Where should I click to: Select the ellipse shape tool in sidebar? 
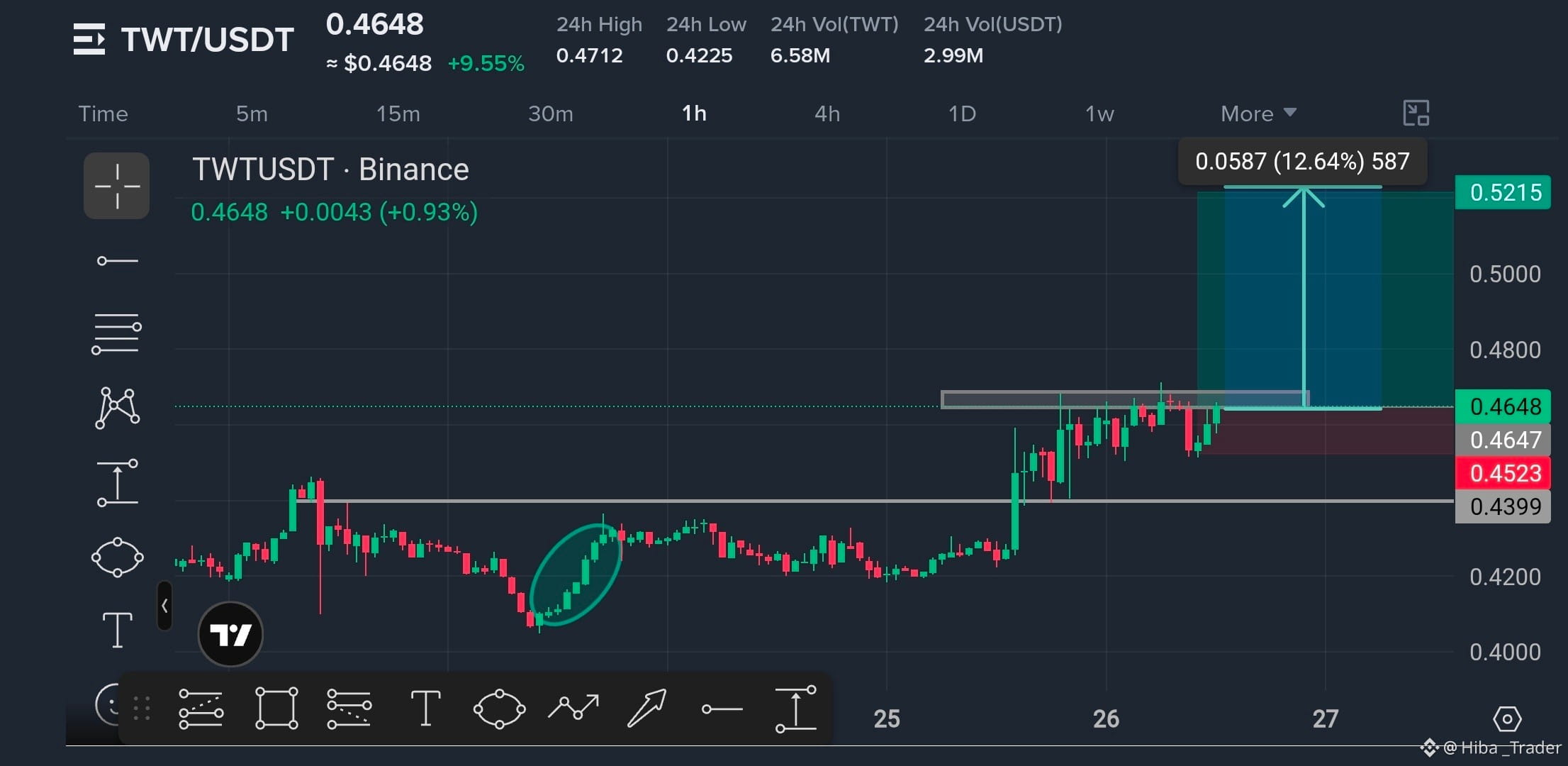[118, 557]
